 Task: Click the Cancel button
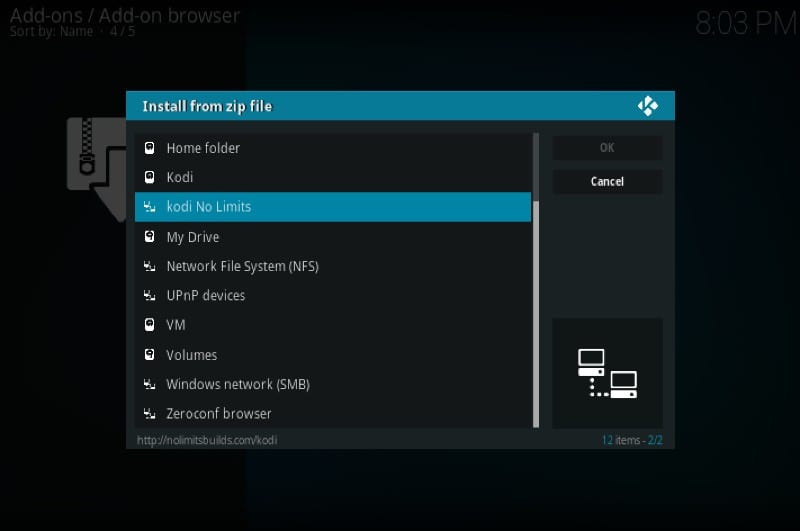pos(607,182)
